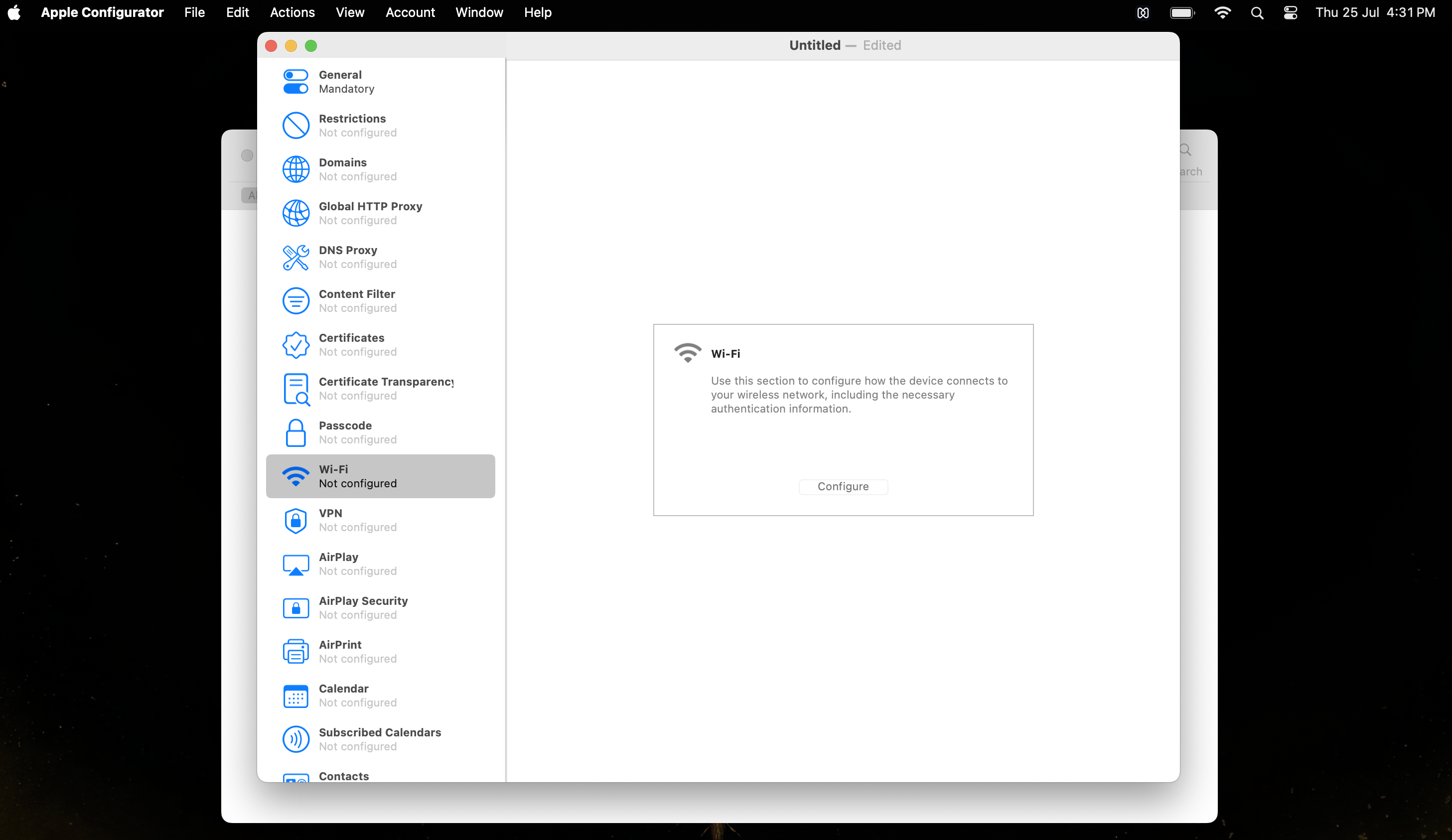Click the Content Filter icon
Image resolution: width=1452 pixels, height=840 pixels.
(x=295, y=301)
